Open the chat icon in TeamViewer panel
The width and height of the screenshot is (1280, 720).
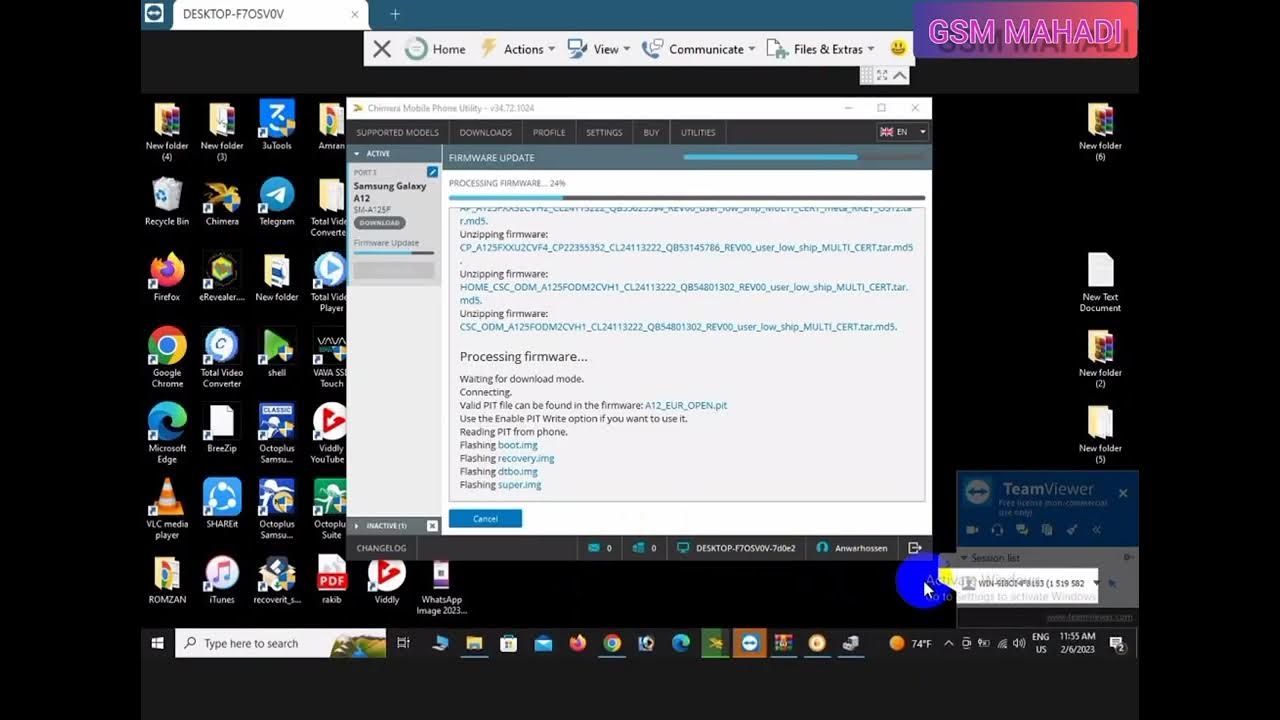1022,530
